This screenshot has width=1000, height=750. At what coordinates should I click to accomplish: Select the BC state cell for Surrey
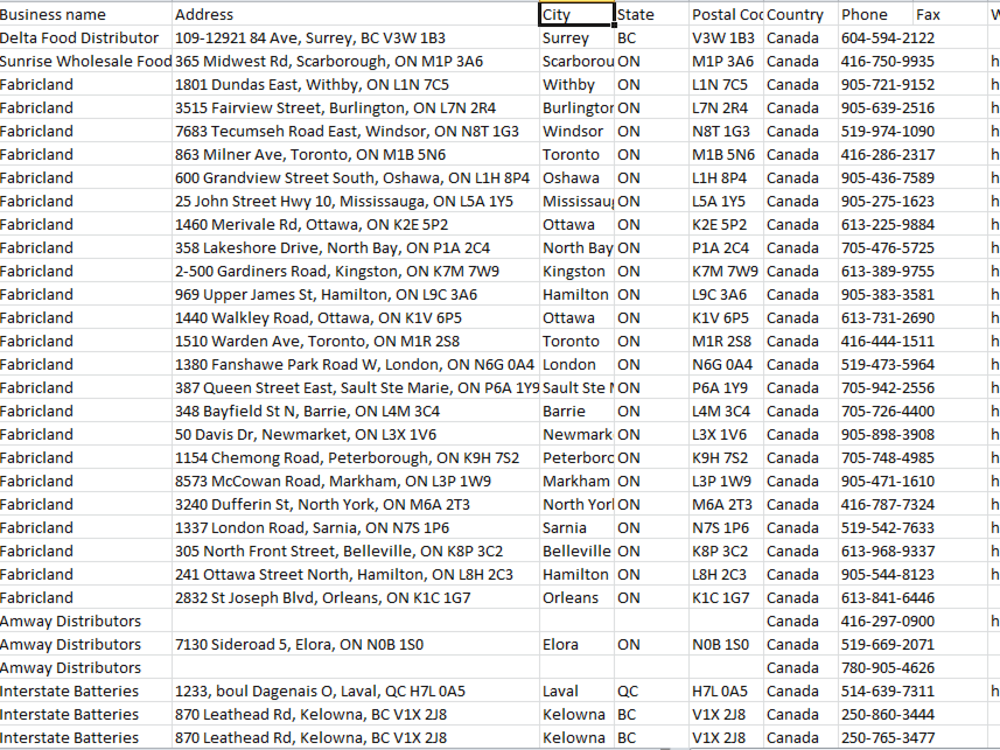pyautogui.click(x=652, y=38)
